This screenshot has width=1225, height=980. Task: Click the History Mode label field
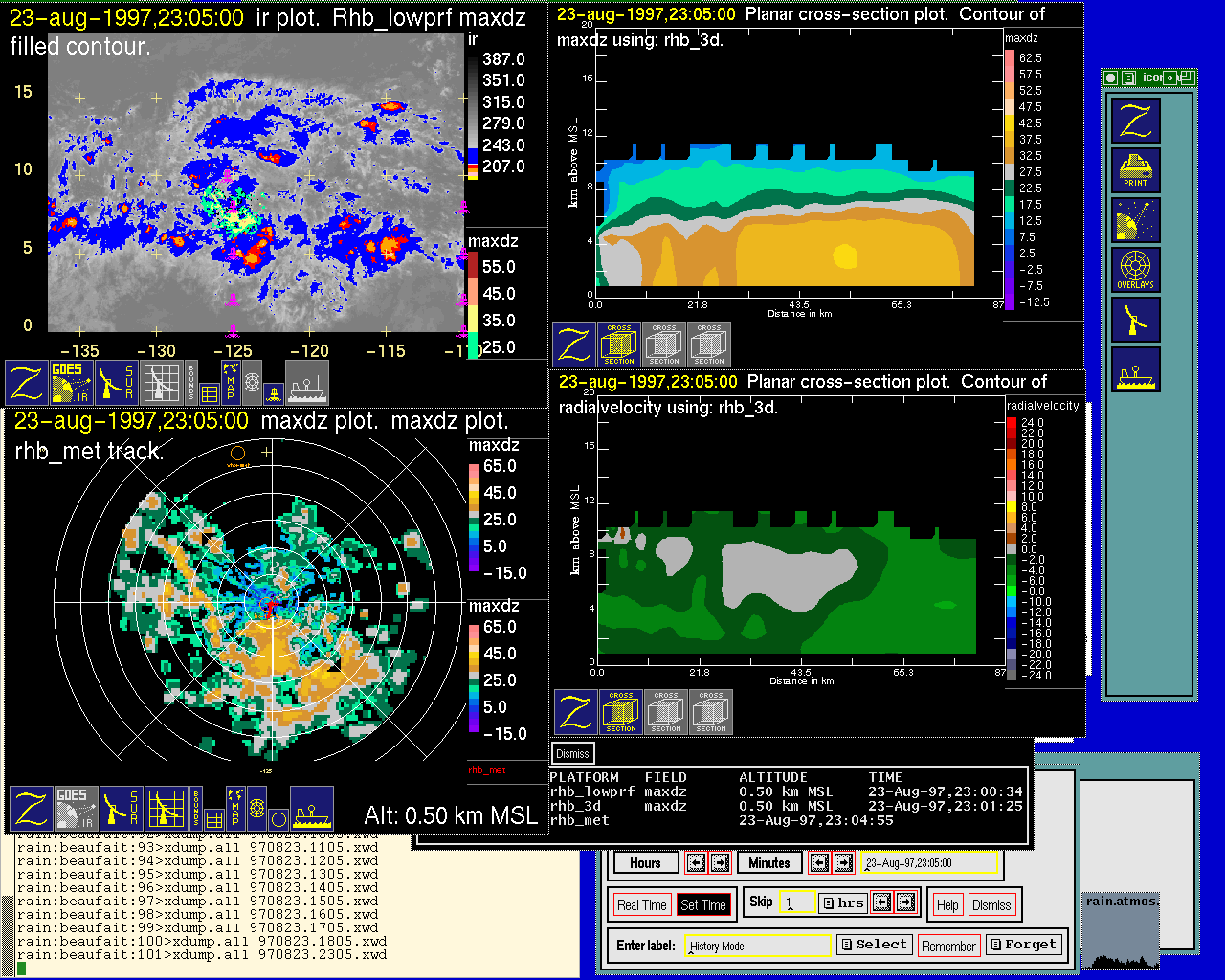(757, 946)
